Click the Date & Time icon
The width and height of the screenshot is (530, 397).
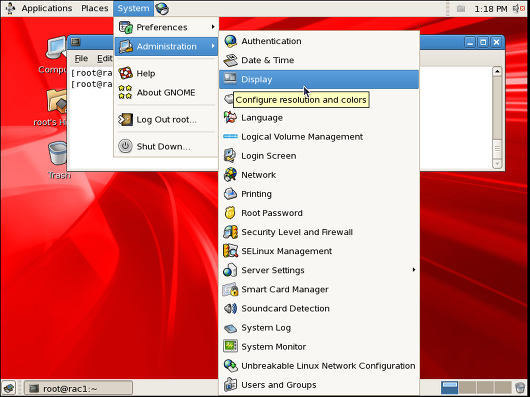click(x=231, y=60)
